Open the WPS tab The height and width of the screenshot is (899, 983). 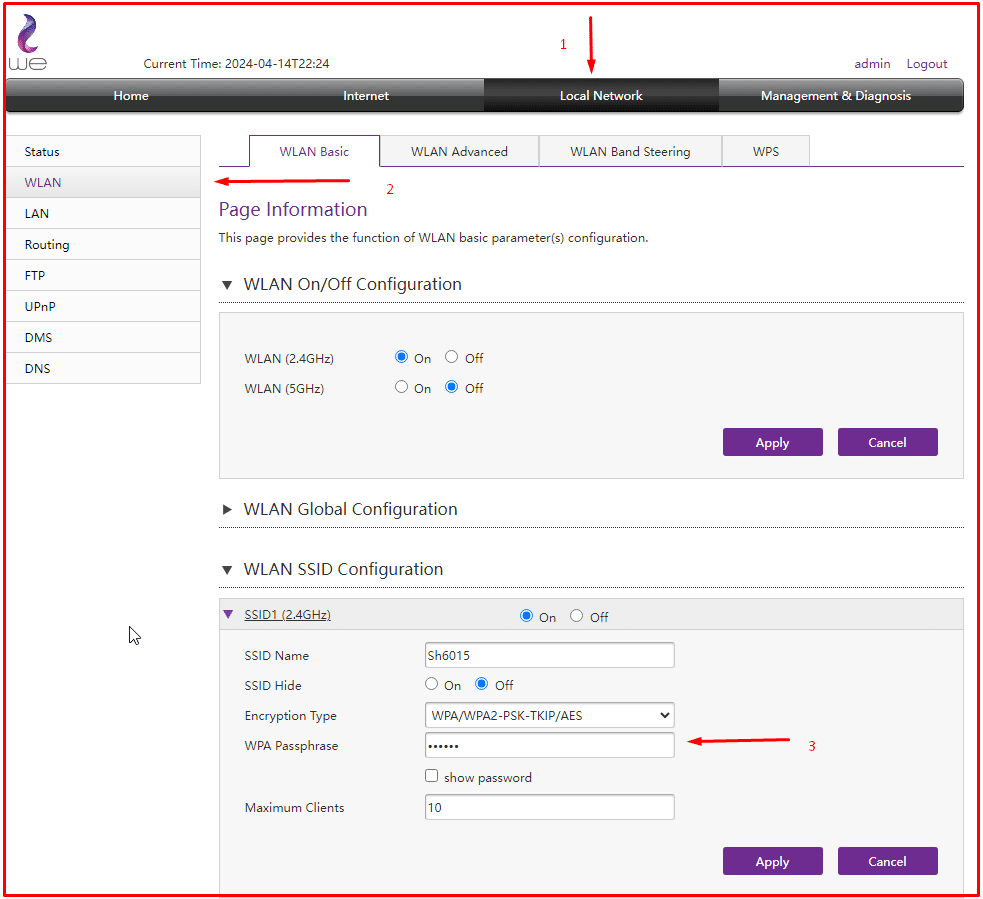pyautogui.click(x=766, y=152)
